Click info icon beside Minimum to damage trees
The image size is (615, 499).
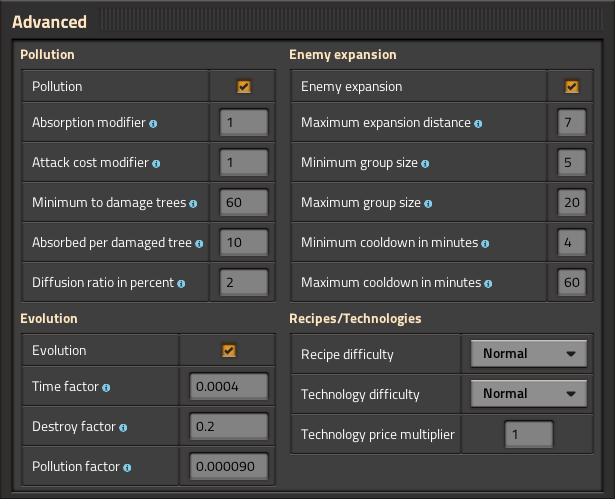[193, 204]
